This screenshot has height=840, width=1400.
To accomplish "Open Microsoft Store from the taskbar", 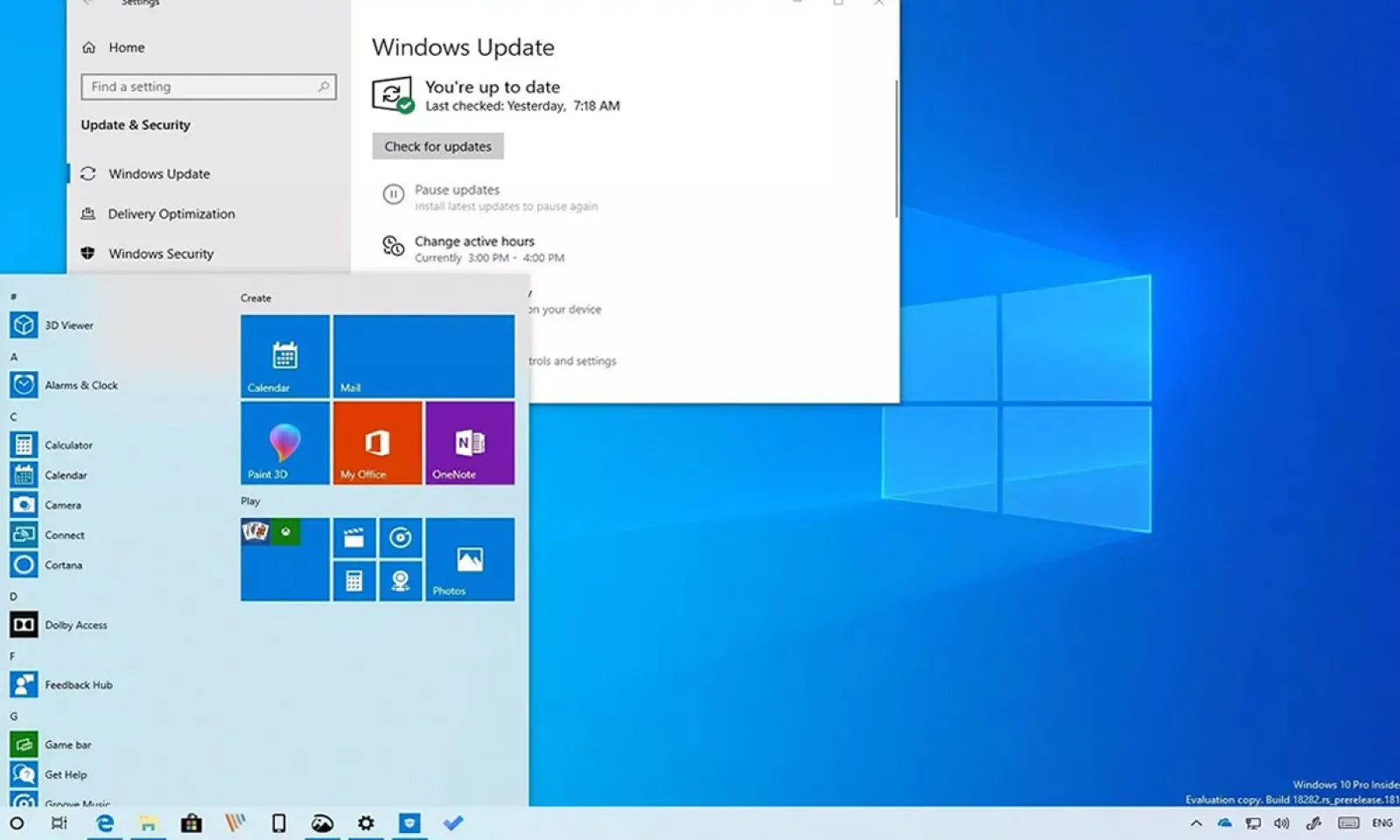I will click(191, 823).
